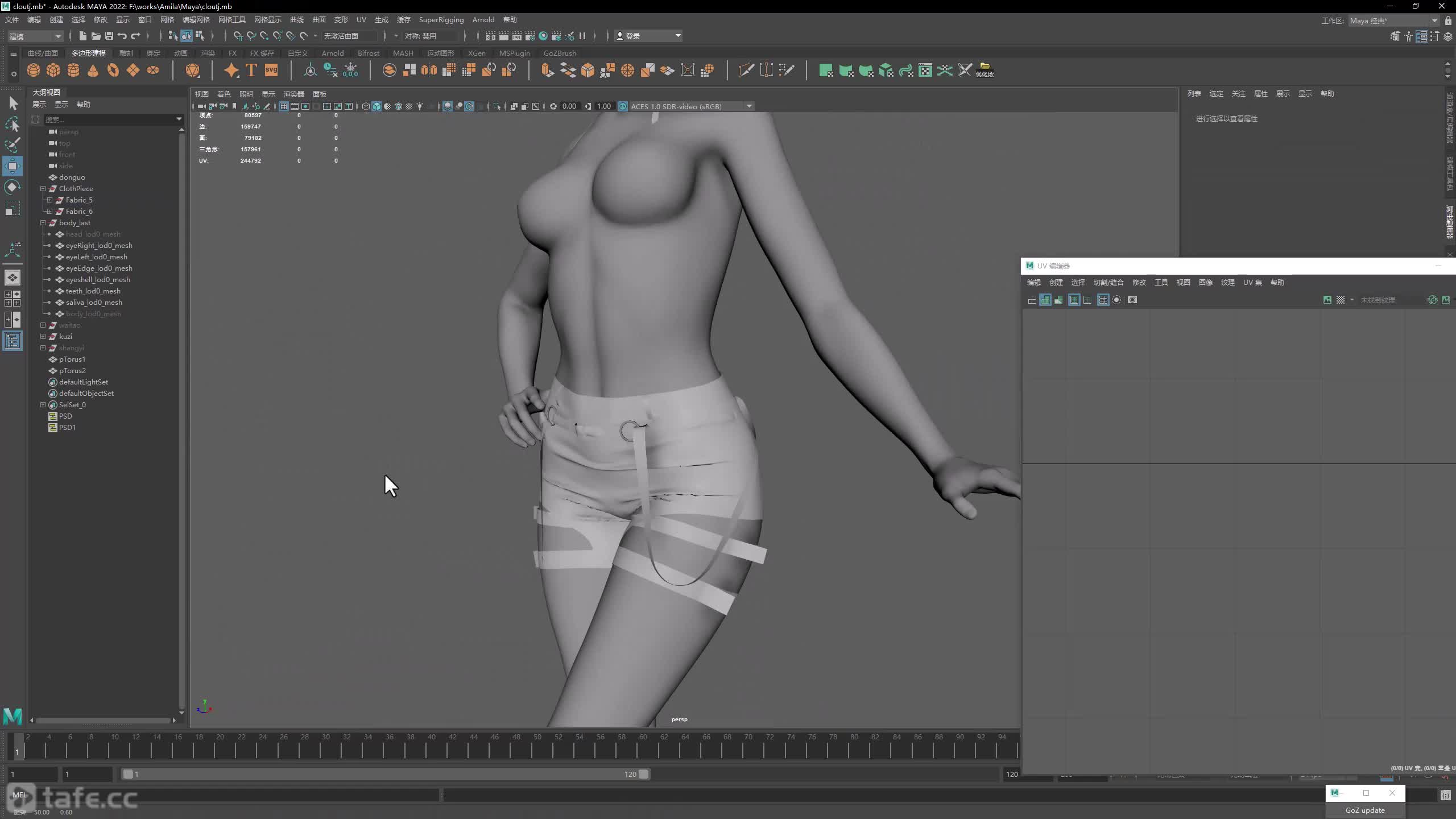Click the SVG import shelf icon
The height and width of the screenshot is (819, 1456).
click(x=271, y=70)
